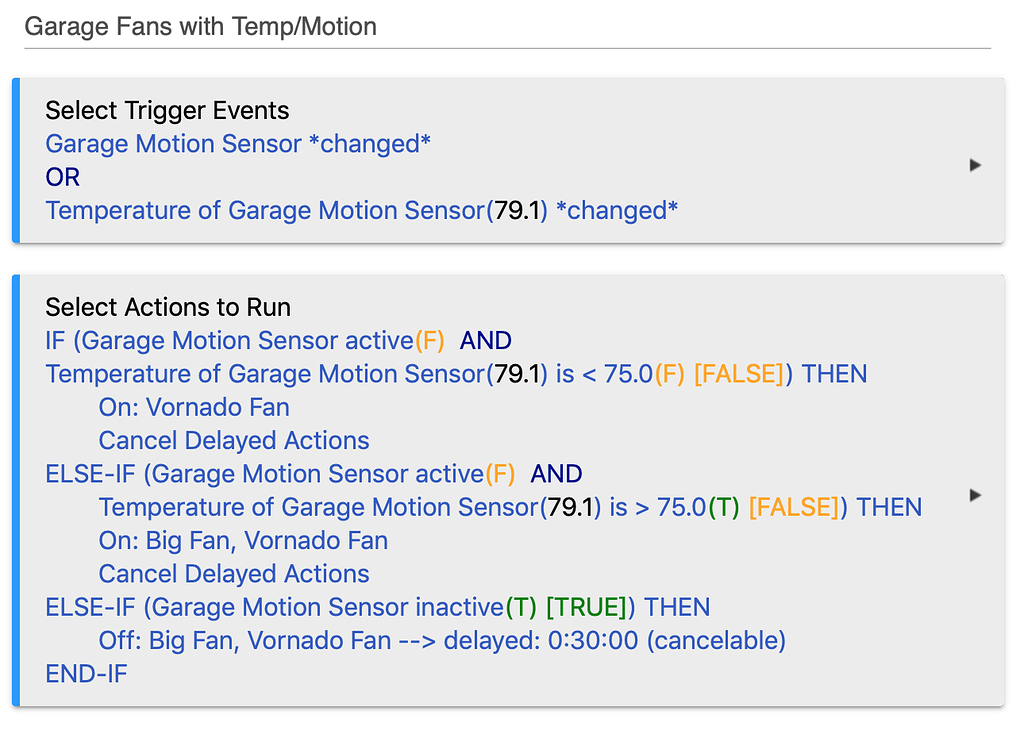This screenshot has height=730, width=1024.
Task: Click the Off: Big Fan, Vornado Fan delayed action
Action: pyautogui.click(x=442, y=641)
